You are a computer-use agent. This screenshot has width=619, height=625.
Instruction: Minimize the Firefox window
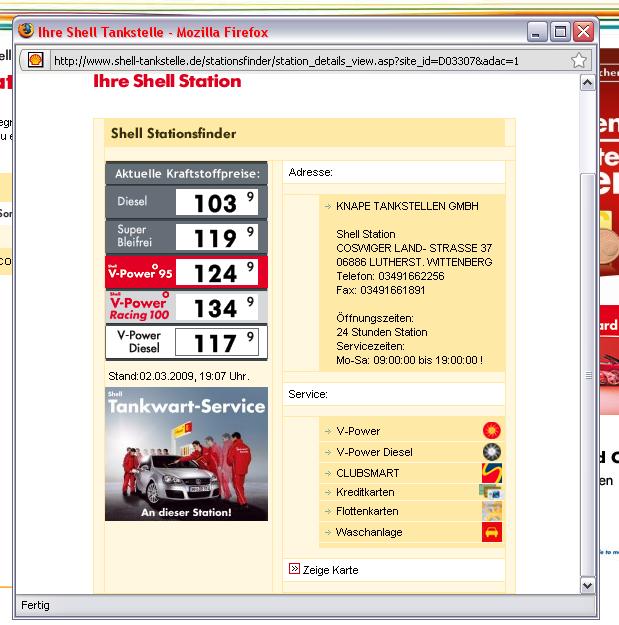point(536,31)
